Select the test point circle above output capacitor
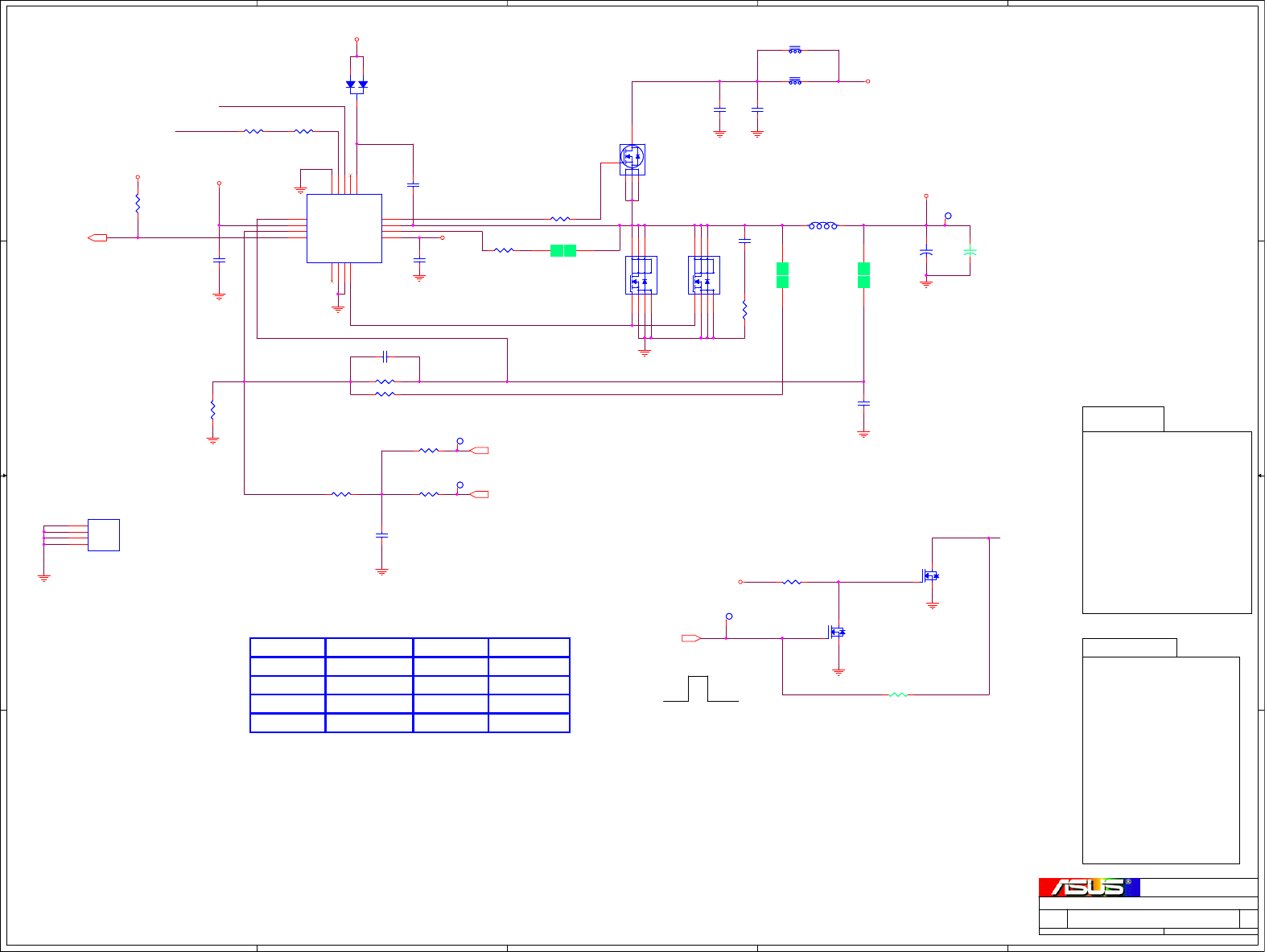 (948, 216)
